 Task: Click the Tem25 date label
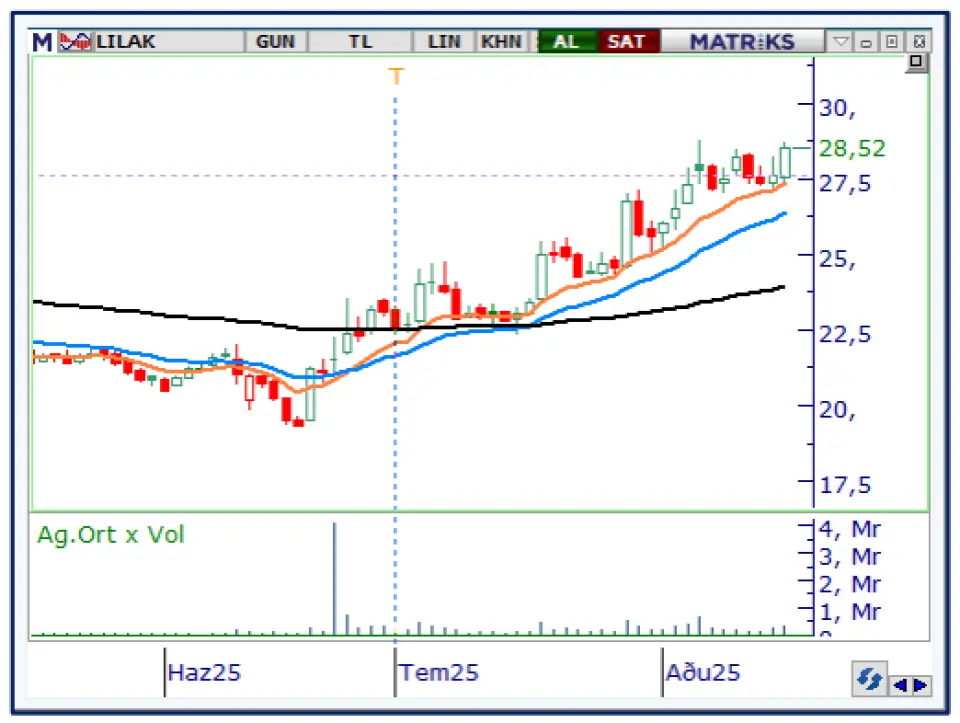[x=438, y=672]
